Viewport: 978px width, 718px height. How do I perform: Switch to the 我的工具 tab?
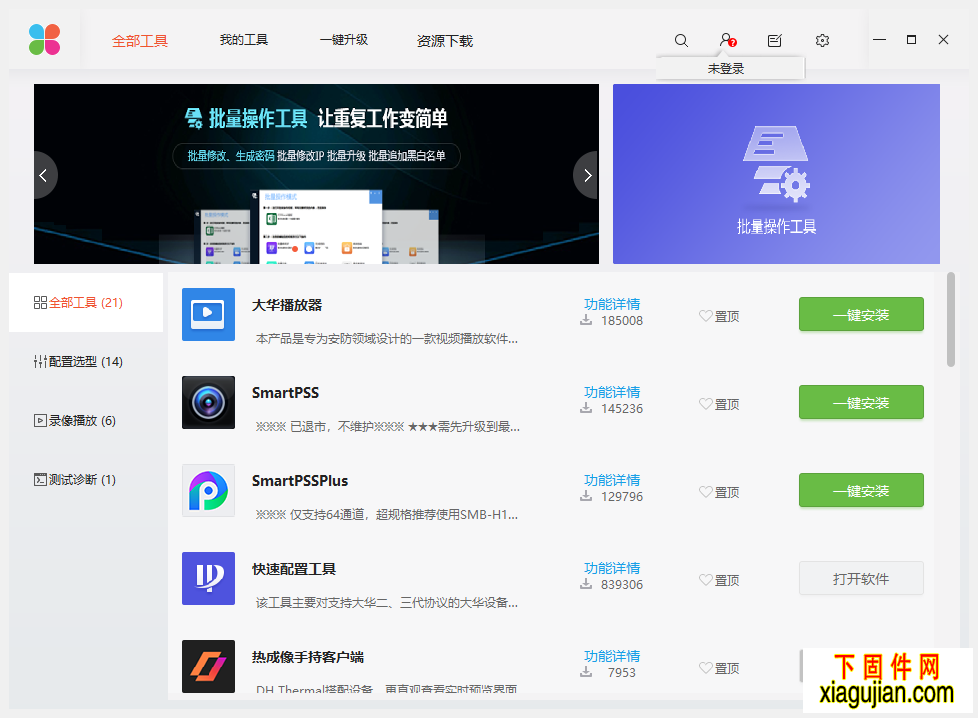[x=244, y=40]
